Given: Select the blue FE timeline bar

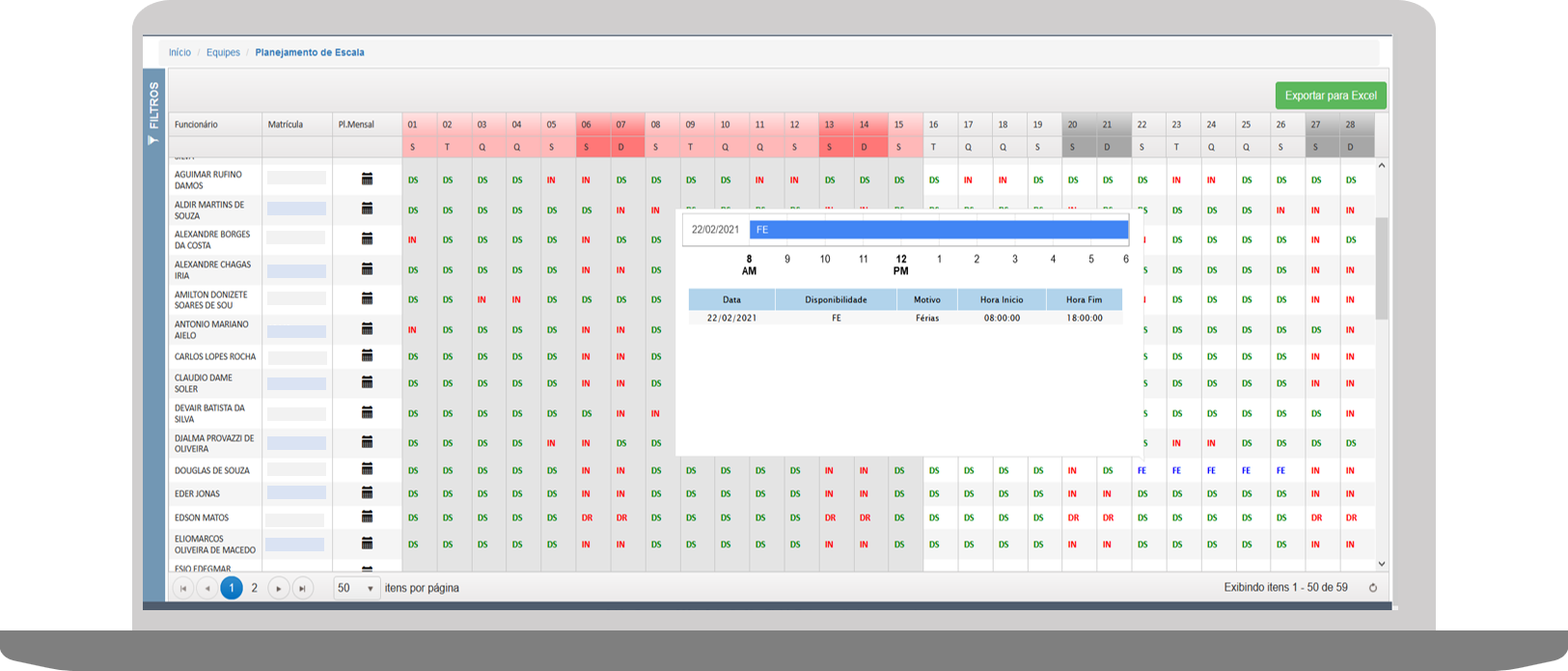Looking at the screenshot, I should click(938, 230).
